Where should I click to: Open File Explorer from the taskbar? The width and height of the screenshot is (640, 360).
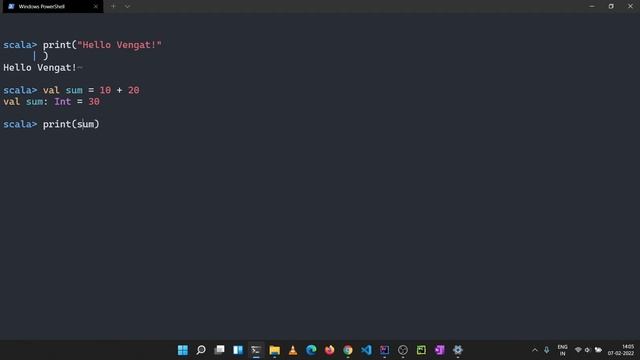[274, 350]
